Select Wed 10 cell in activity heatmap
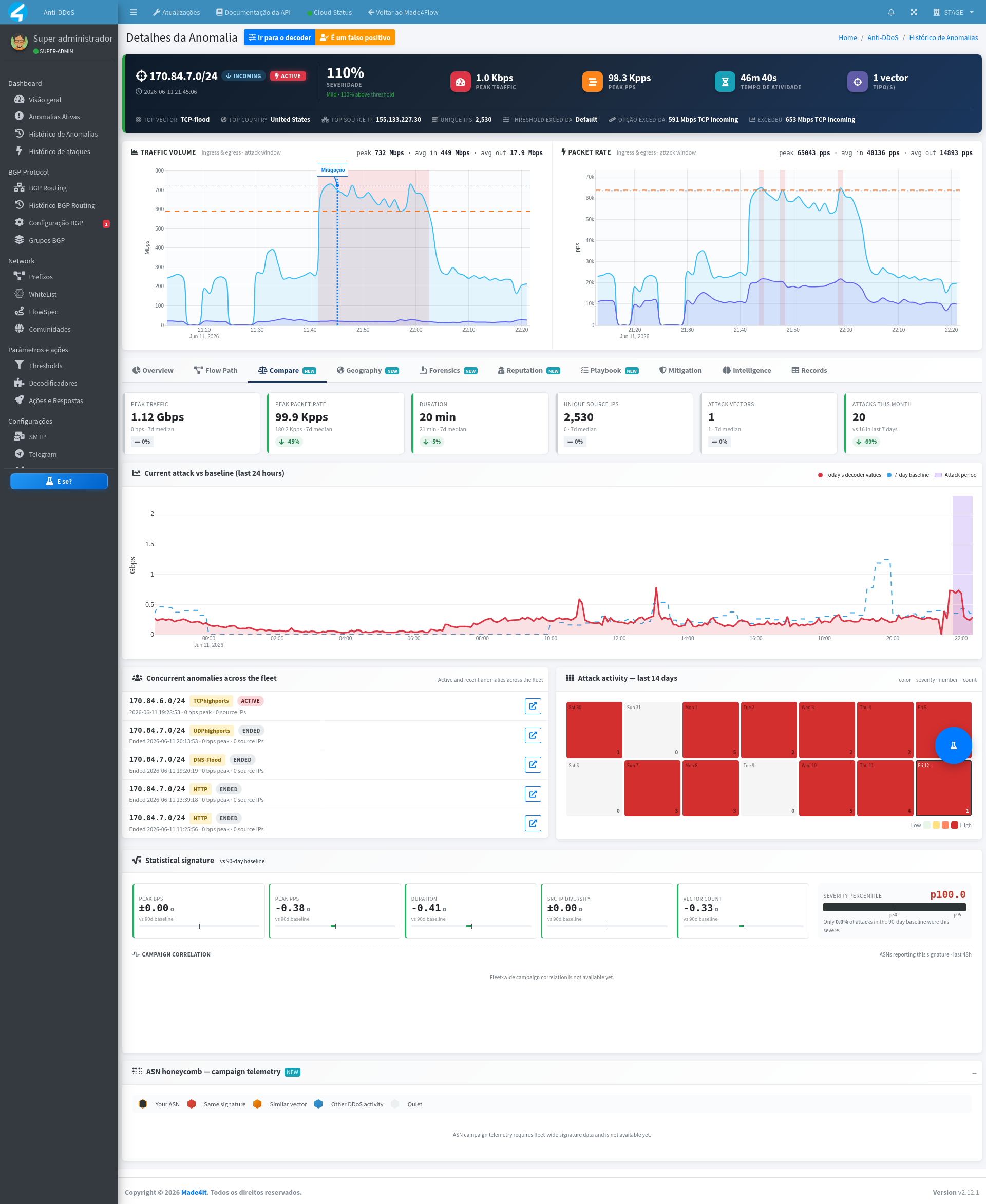Image resolution: width=986 pixels, height=1204 pixels. pyautogui.click(x=827, y=788)
